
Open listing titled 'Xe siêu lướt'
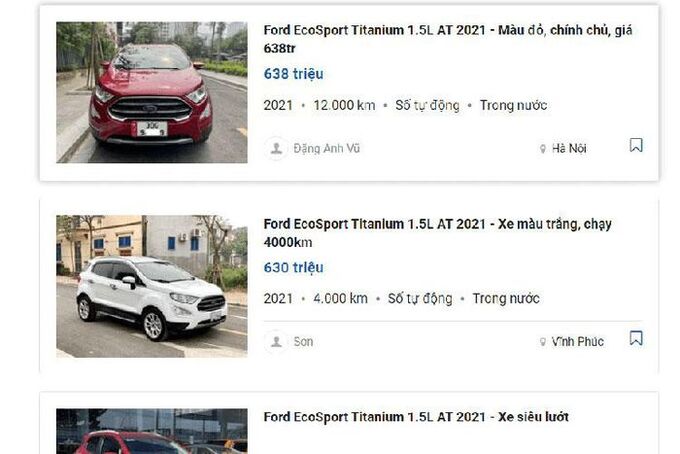415,416
